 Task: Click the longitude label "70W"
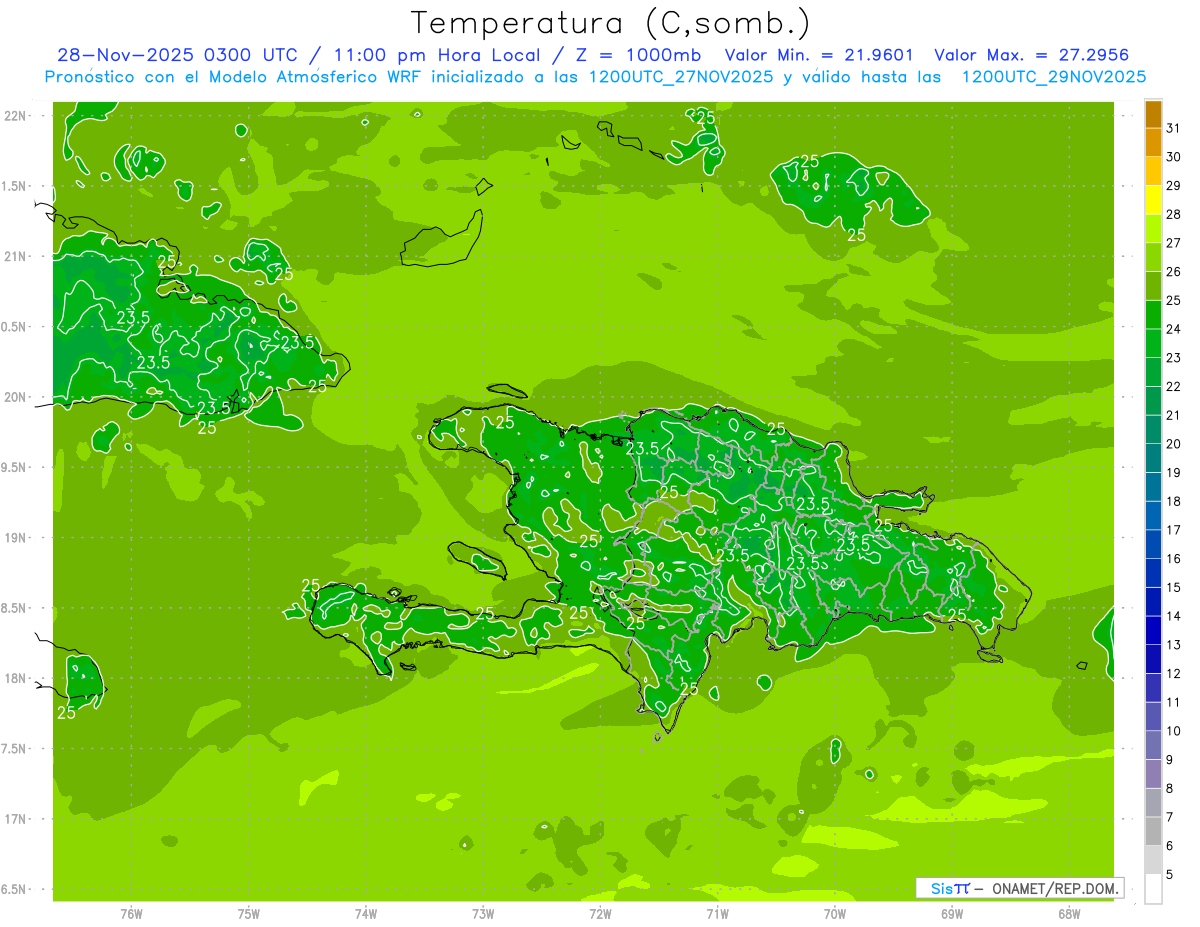pos(834,914)
